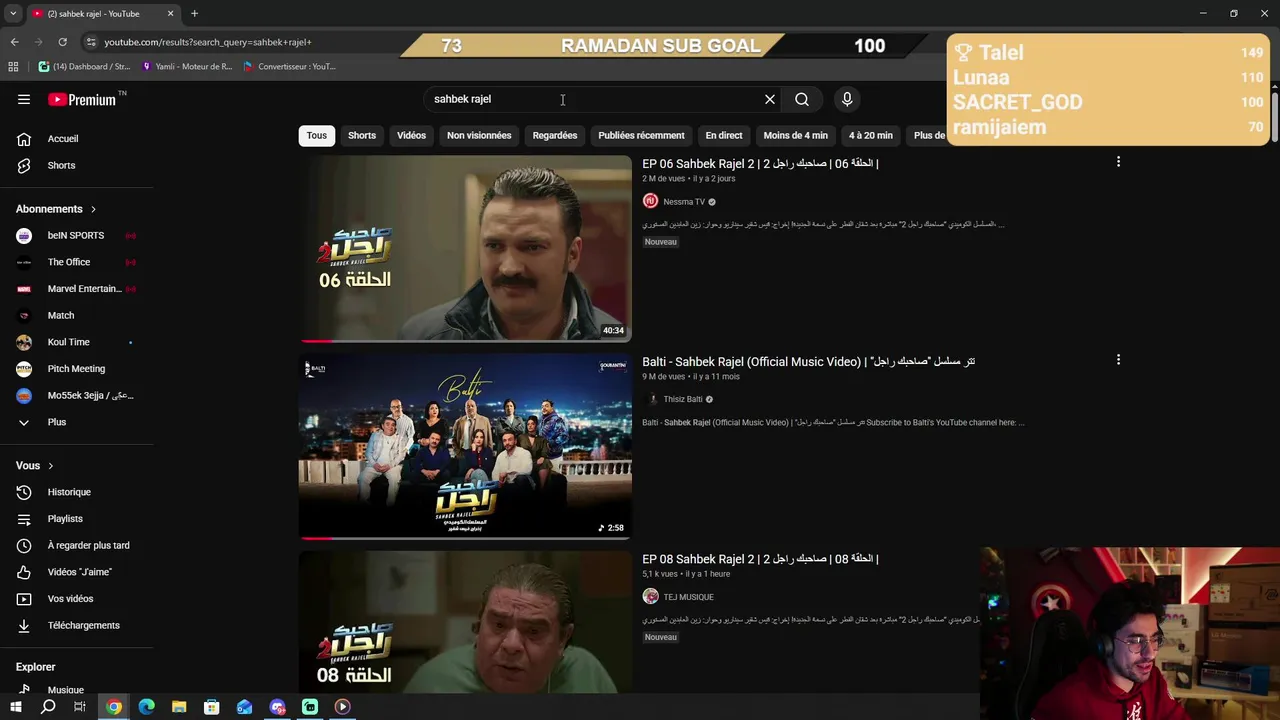The height and width of the screenshot is (720, 1280).
Task: Open options menu for Balti music video
Action: point(1118,360)
